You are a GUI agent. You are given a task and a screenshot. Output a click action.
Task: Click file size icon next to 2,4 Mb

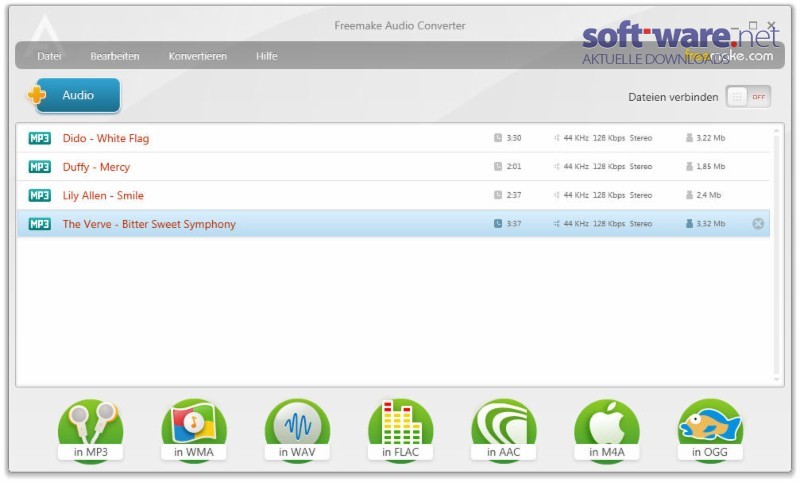[689, 195]
